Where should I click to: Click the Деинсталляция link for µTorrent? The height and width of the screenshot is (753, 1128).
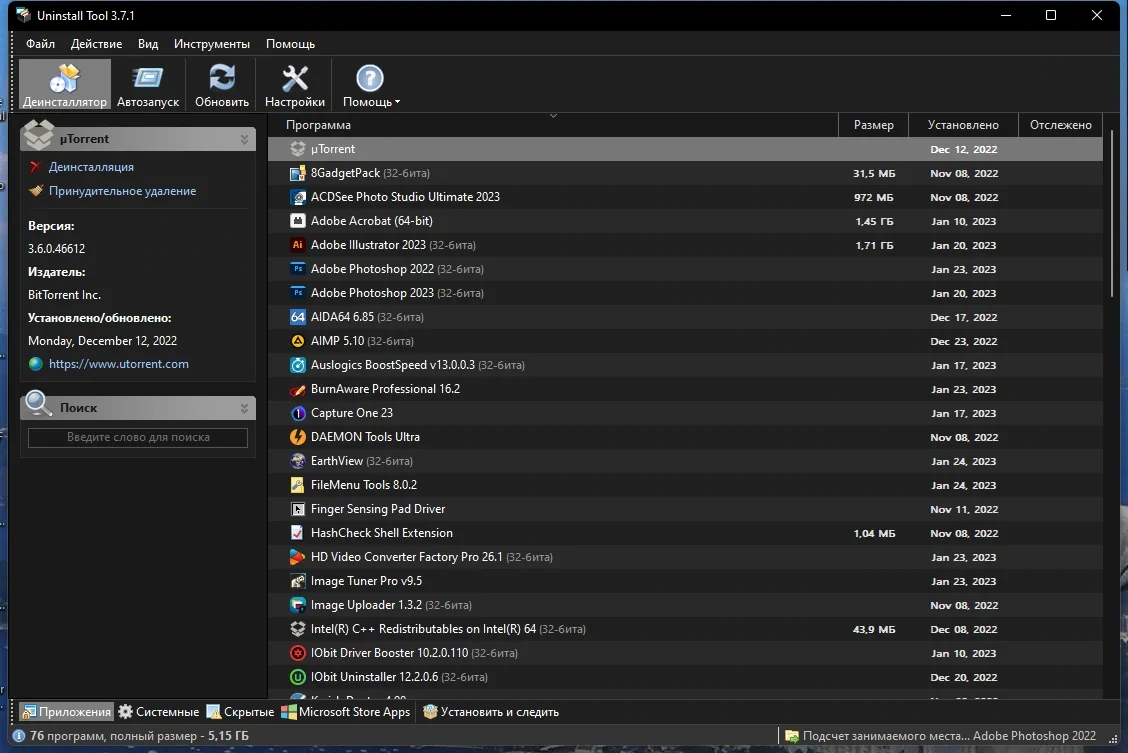click(91, 167)
